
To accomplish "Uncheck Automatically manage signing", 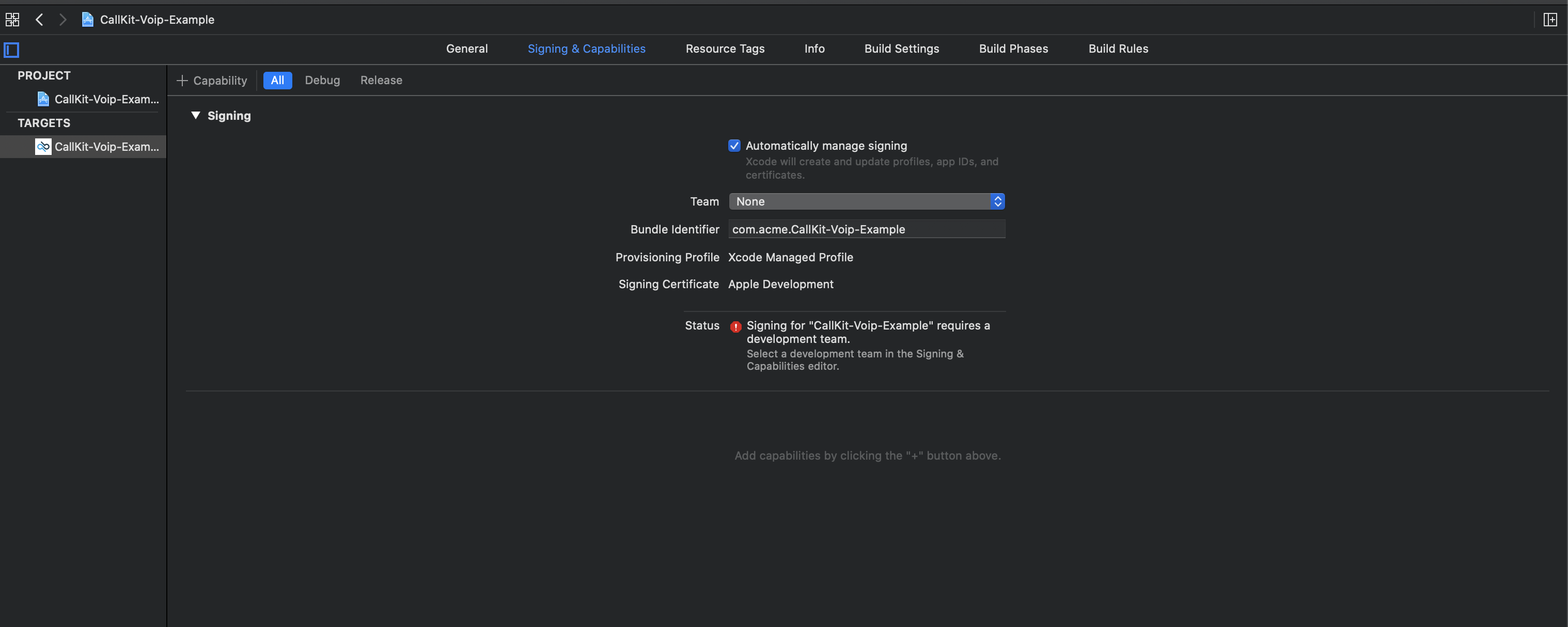I will click(734, 146).
